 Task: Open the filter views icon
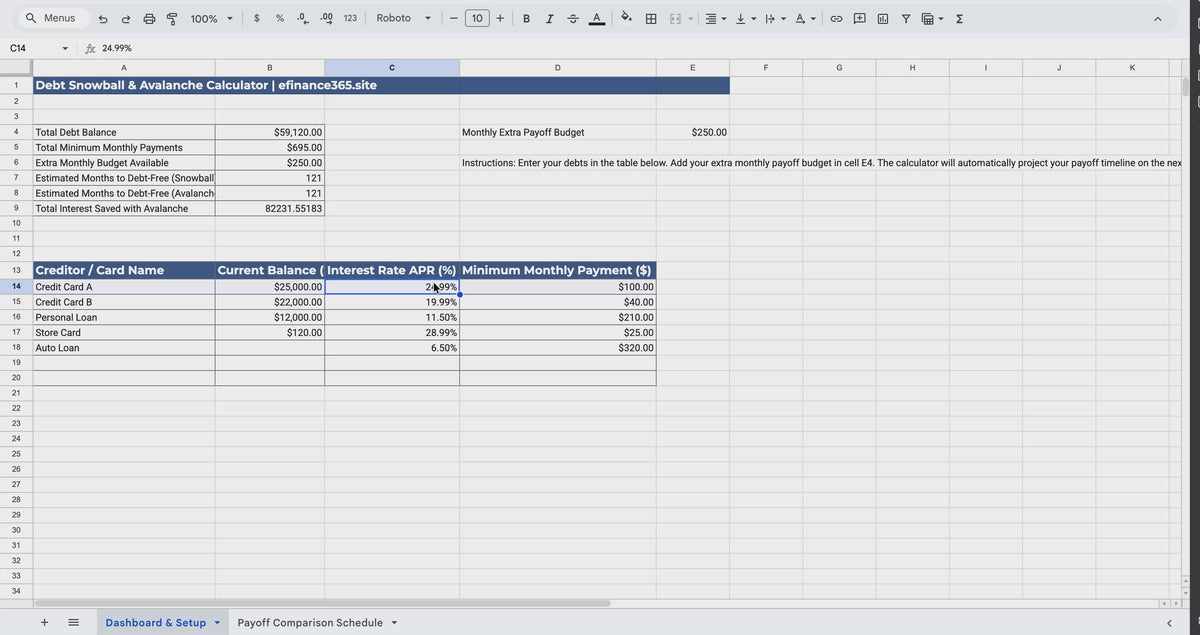(x=932, y=18)
